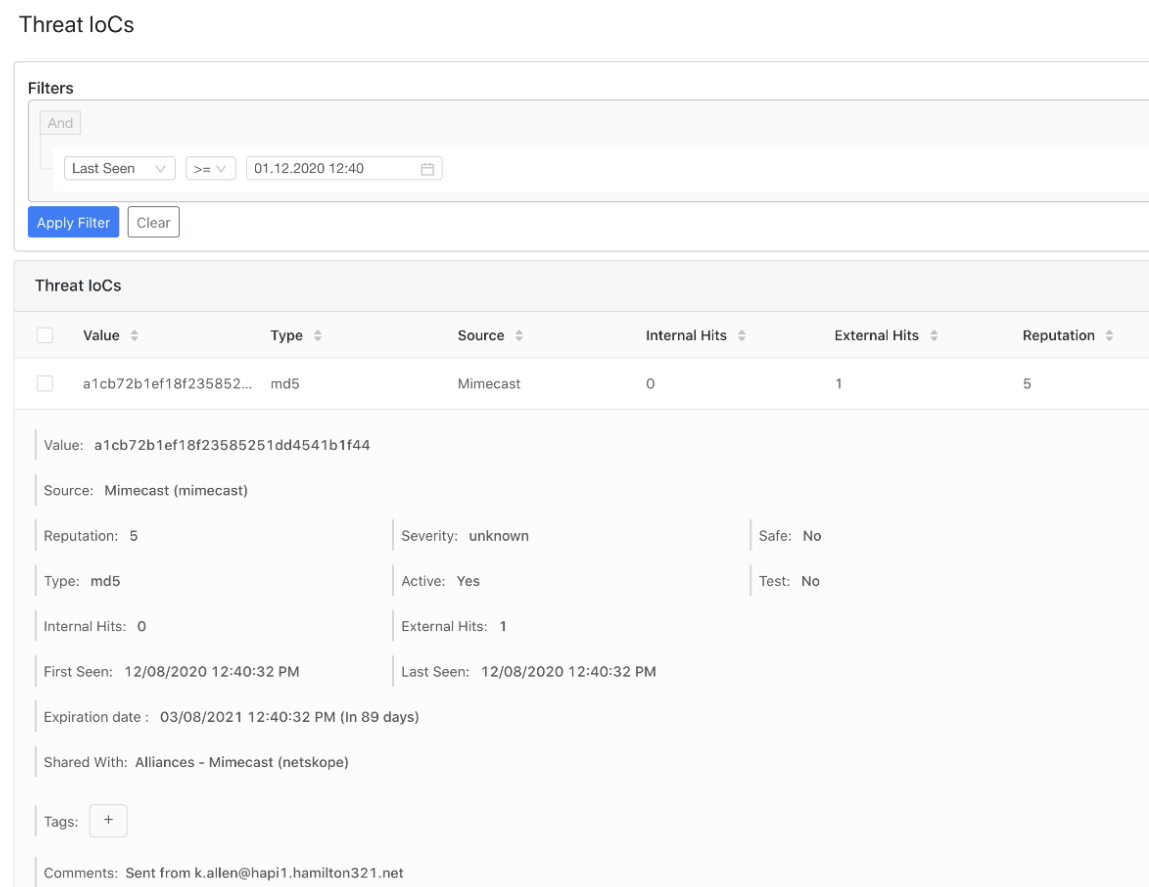The image size is (1149, 887).
Task: Sort the Source column
Action: point(520,335)
